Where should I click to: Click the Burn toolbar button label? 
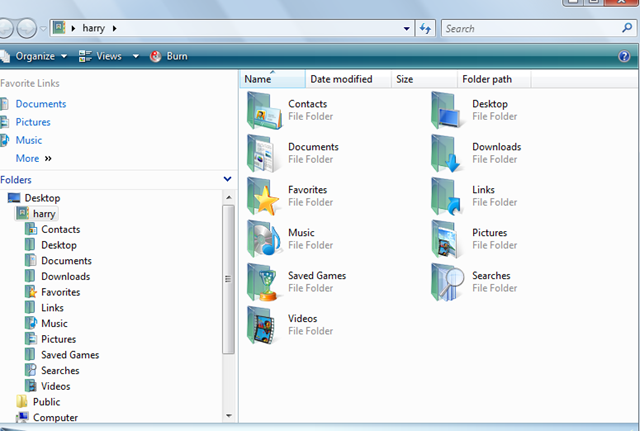coord(177,56)
